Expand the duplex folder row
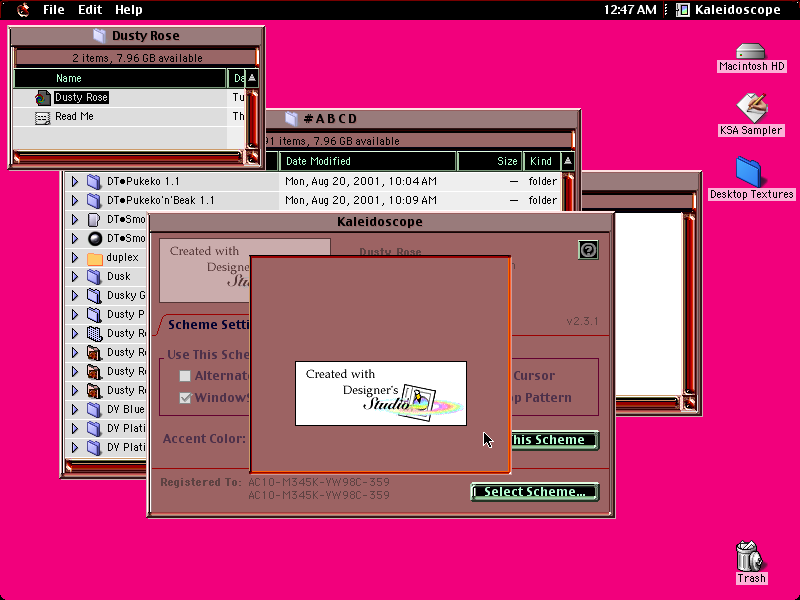 [74, 257]
